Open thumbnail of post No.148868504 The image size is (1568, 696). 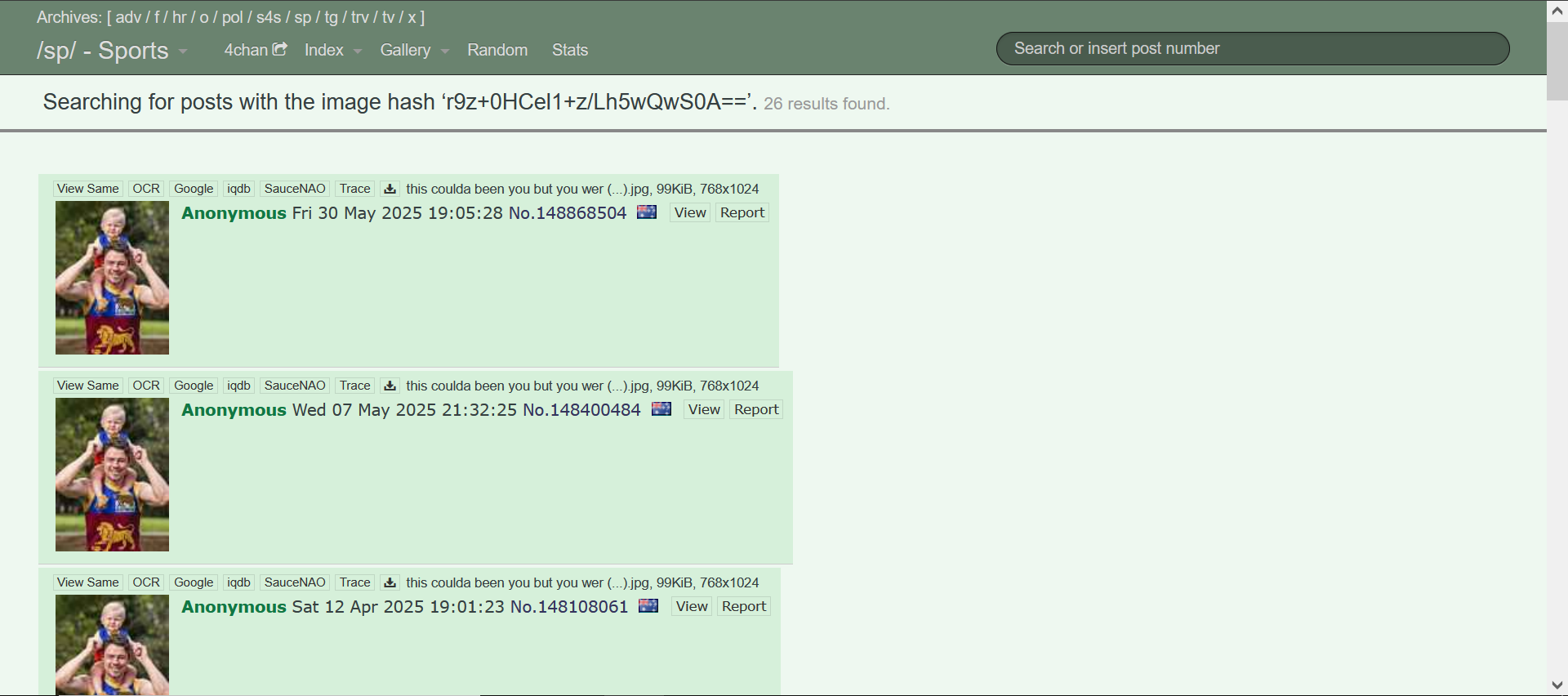[113, 278]
